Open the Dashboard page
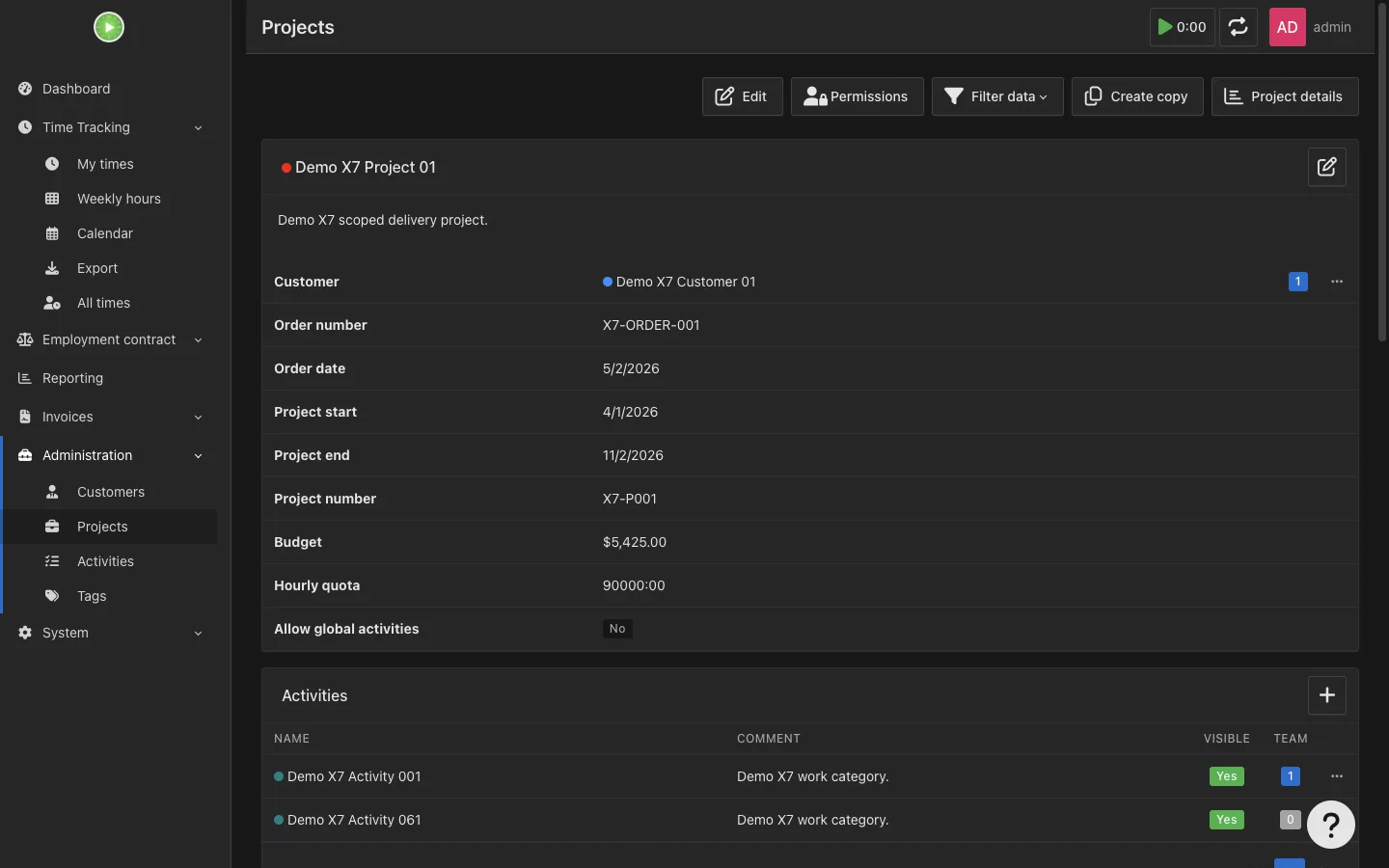This screenshot has width=1389, height=868. (76, 89)
